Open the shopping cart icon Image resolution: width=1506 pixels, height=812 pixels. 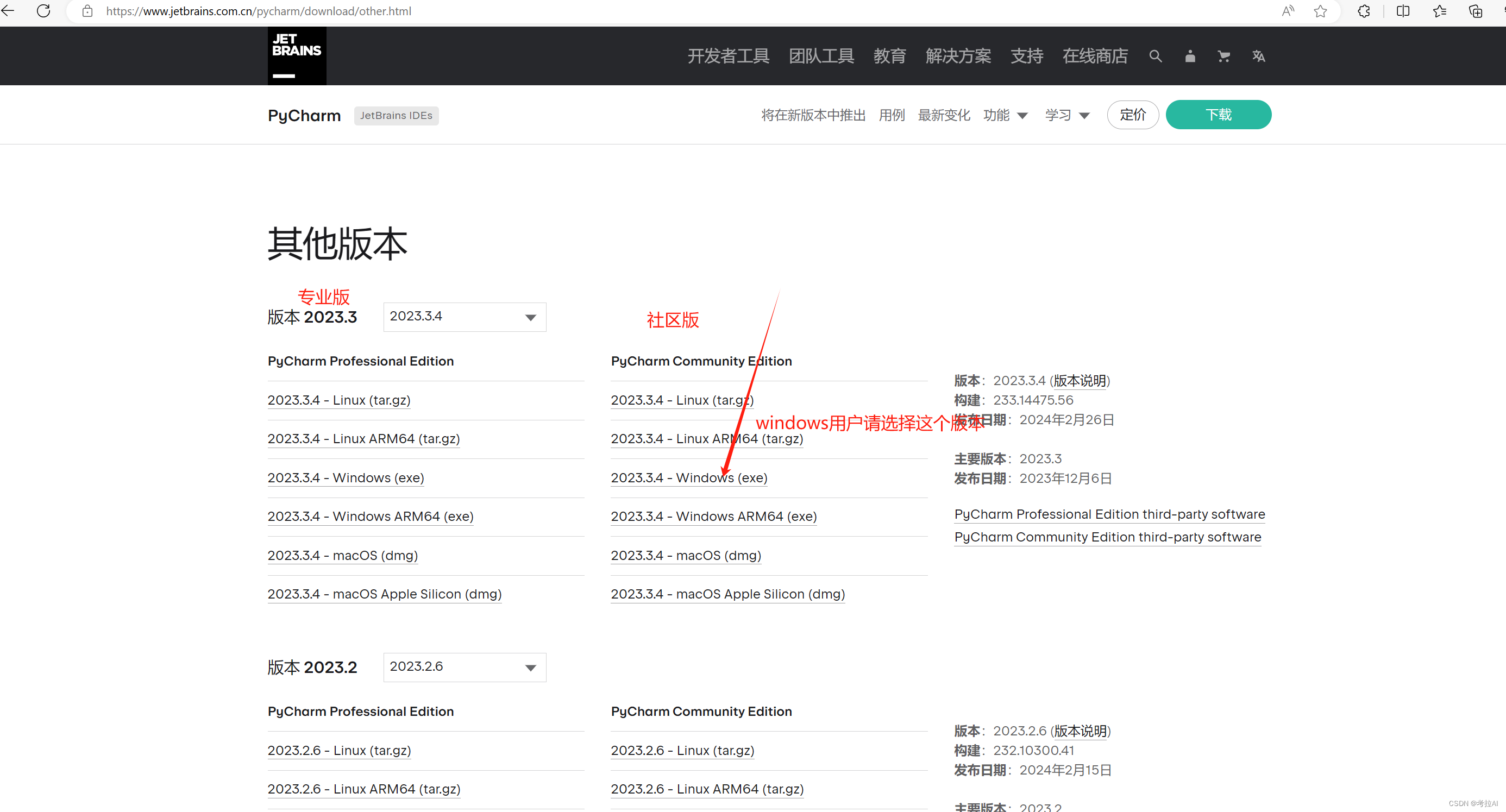(1223, 56)
